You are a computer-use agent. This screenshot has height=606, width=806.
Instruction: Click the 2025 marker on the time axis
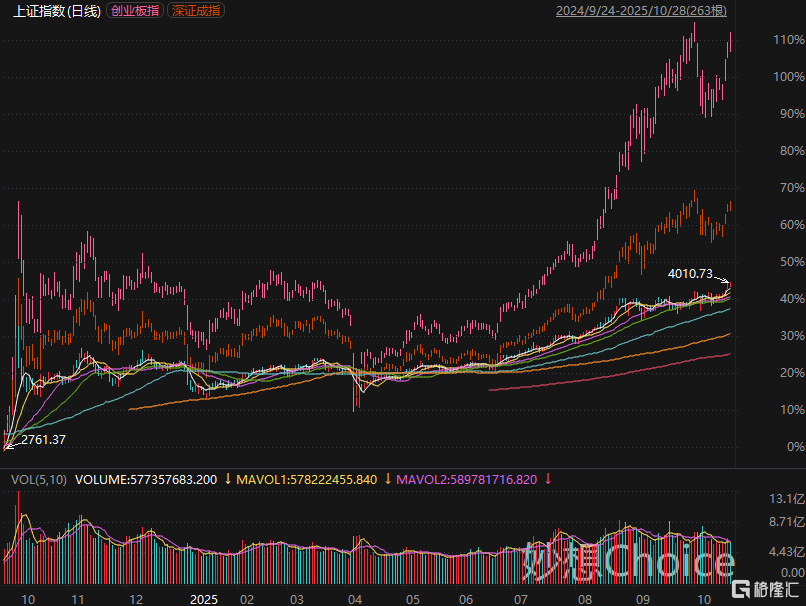(x=204, y=598)
